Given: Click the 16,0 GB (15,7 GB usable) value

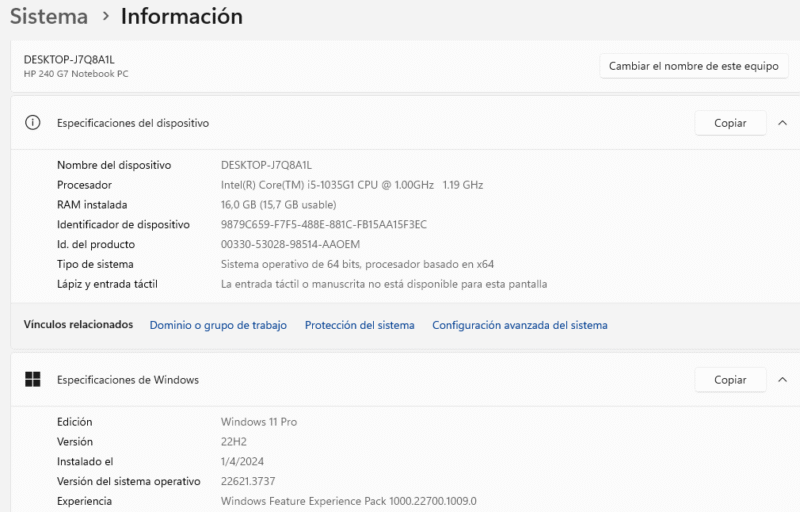Looking at the screenshot, I should coord(278,204).
